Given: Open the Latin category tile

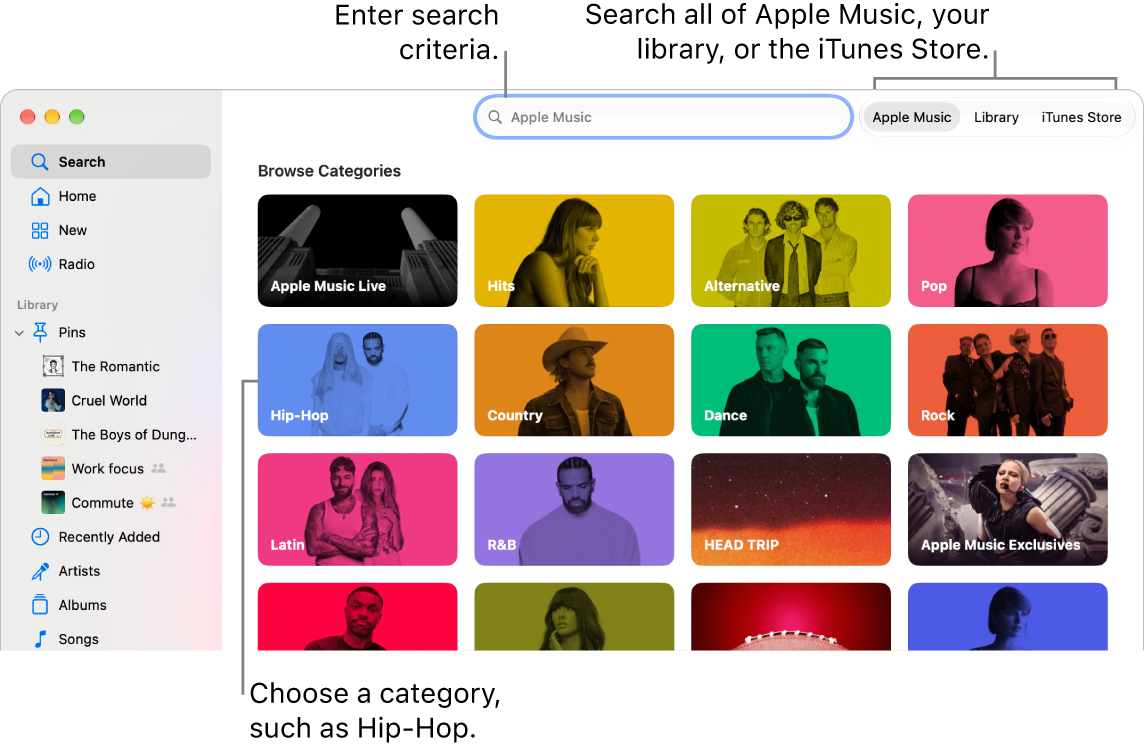Looking at the screenshot, I should 358,509.
